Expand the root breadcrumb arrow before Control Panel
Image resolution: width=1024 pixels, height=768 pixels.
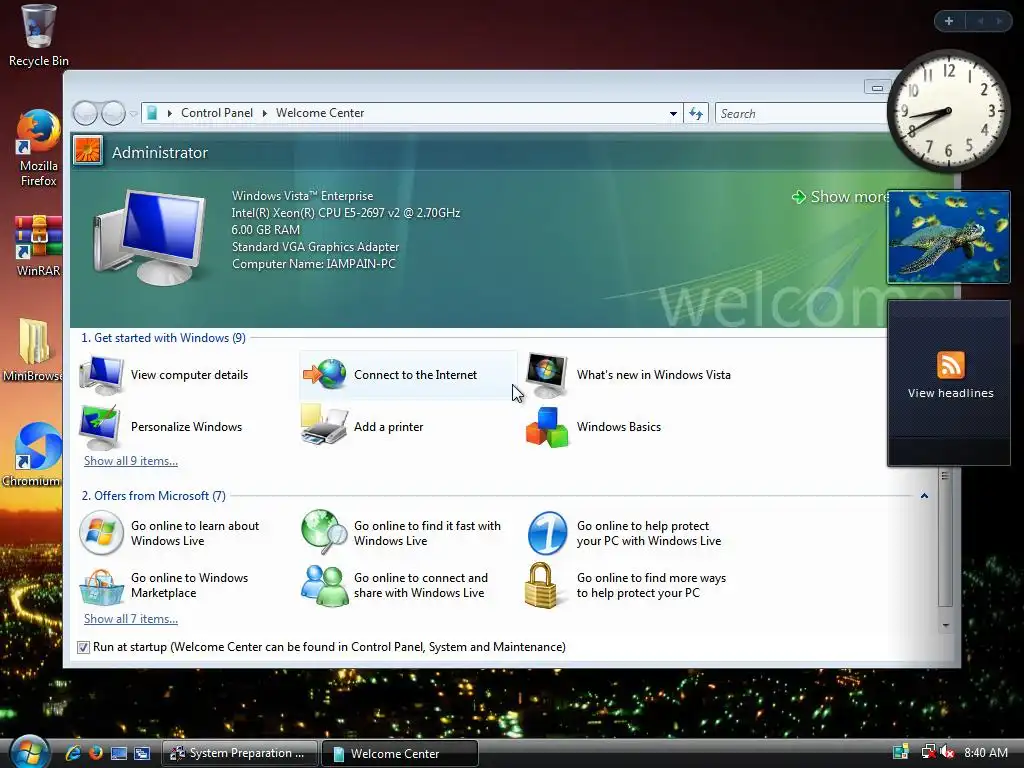pos(169,113)
